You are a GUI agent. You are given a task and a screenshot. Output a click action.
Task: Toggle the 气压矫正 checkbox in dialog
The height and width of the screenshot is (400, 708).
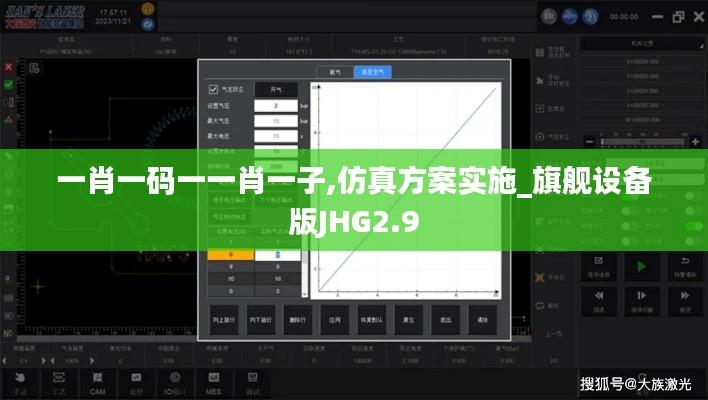click(x=213, y=89)
